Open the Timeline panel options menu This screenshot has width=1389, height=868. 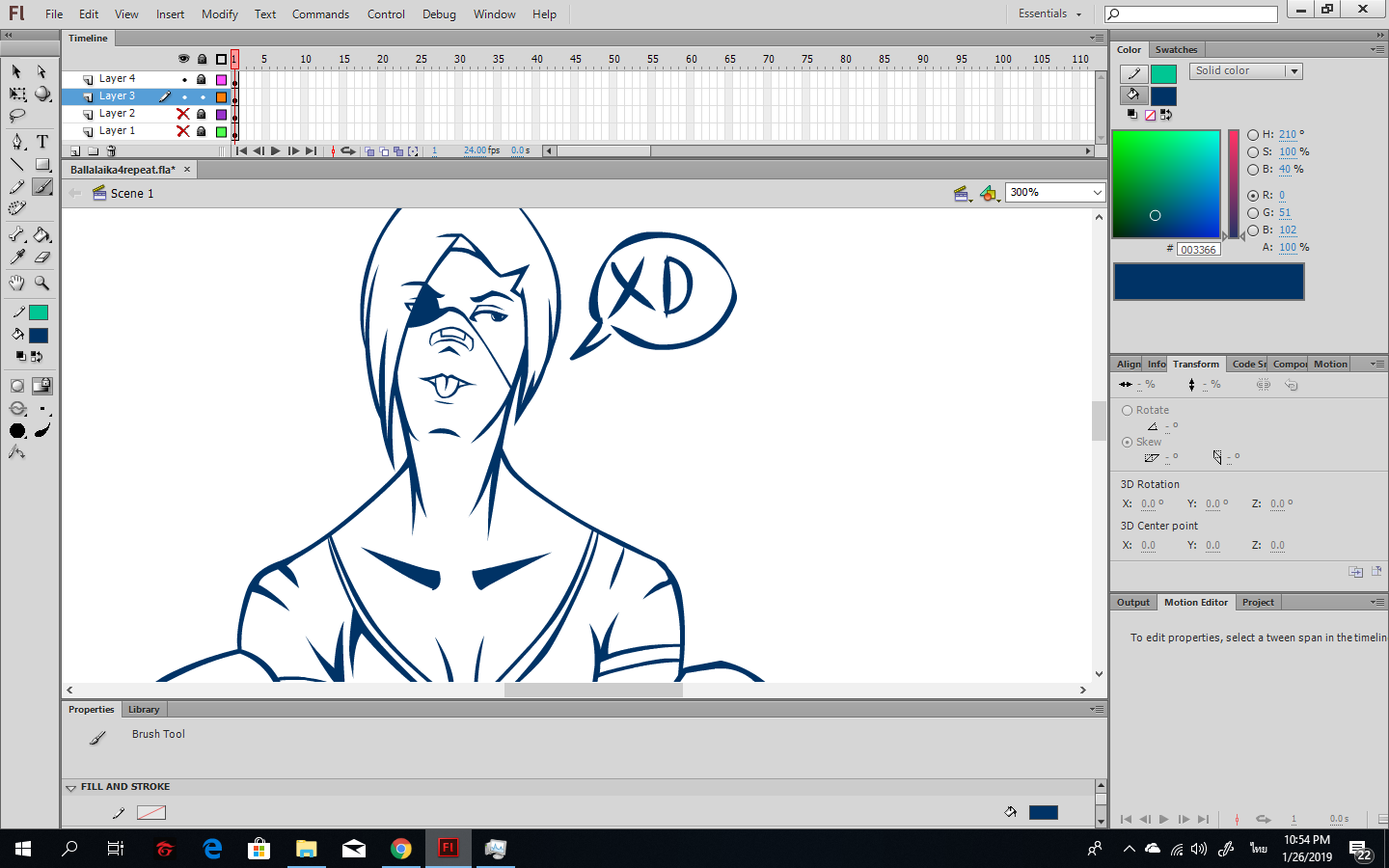(x=1097, y=39)
